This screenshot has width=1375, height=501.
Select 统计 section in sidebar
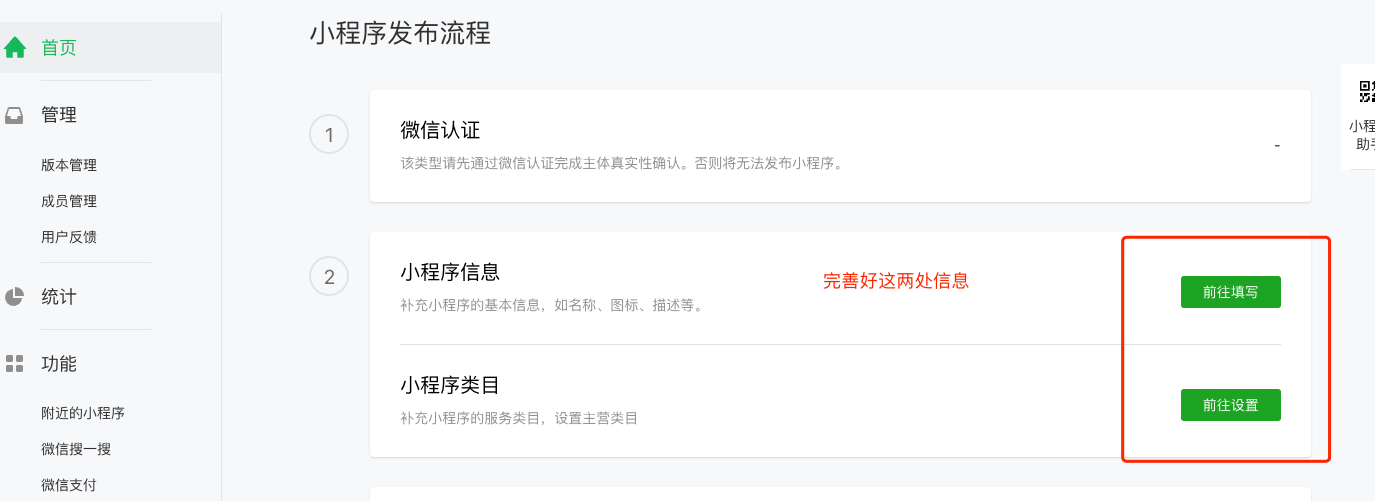click(59, 297)
